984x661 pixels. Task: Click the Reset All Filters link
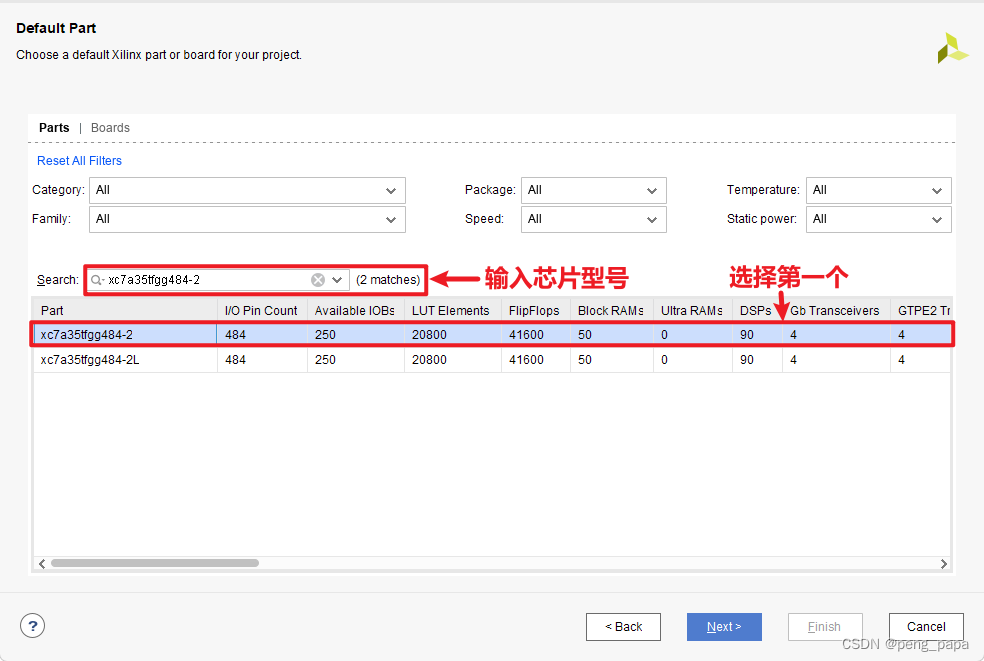(79, 161)
